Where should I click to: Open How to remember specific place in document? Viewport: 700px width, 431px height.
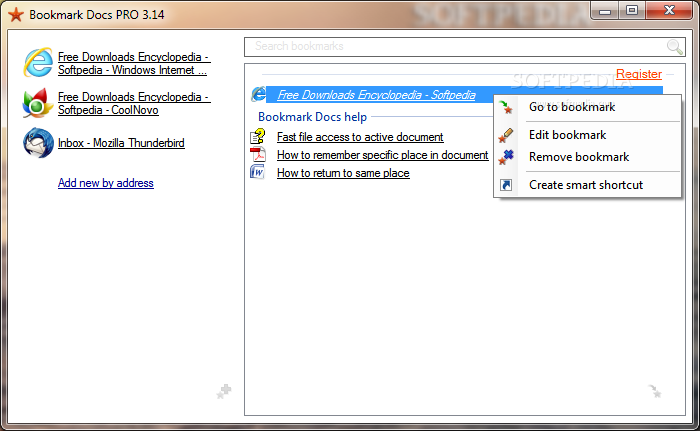coord(383,155)
